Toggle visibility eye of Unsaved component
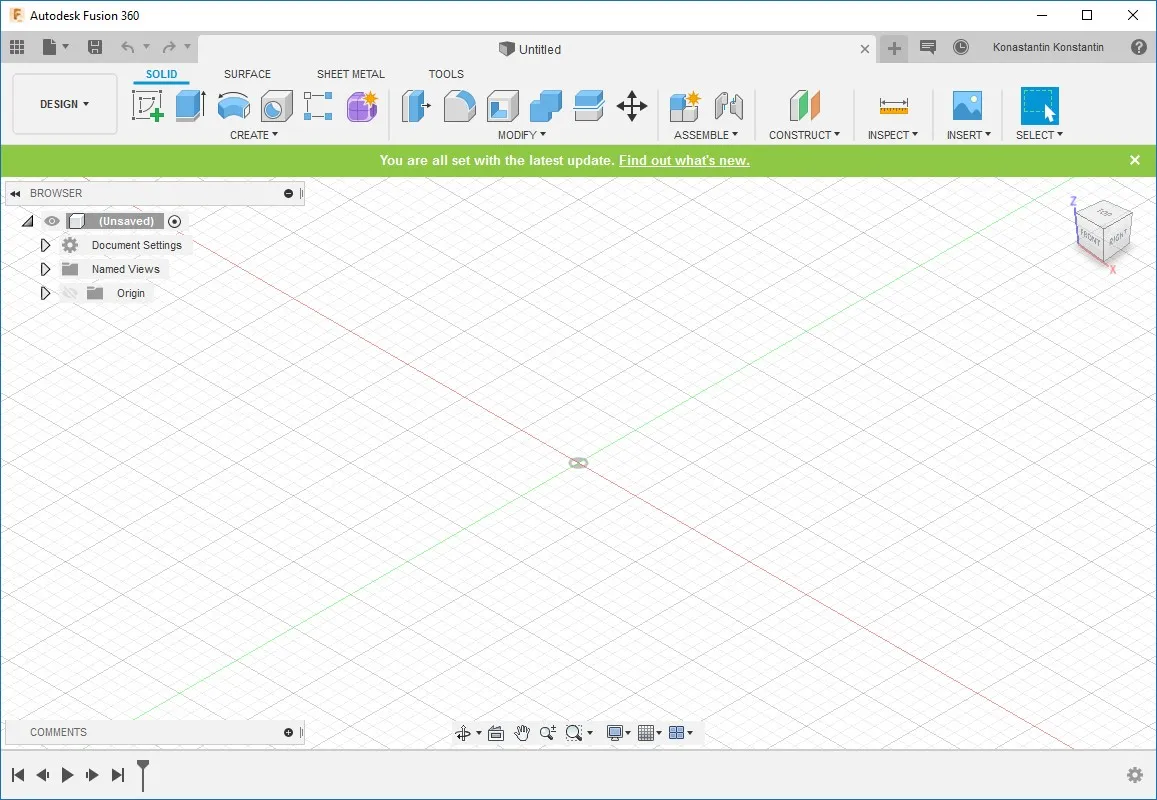The height and width of the screenshot is (800, 1157). [51, 221]
